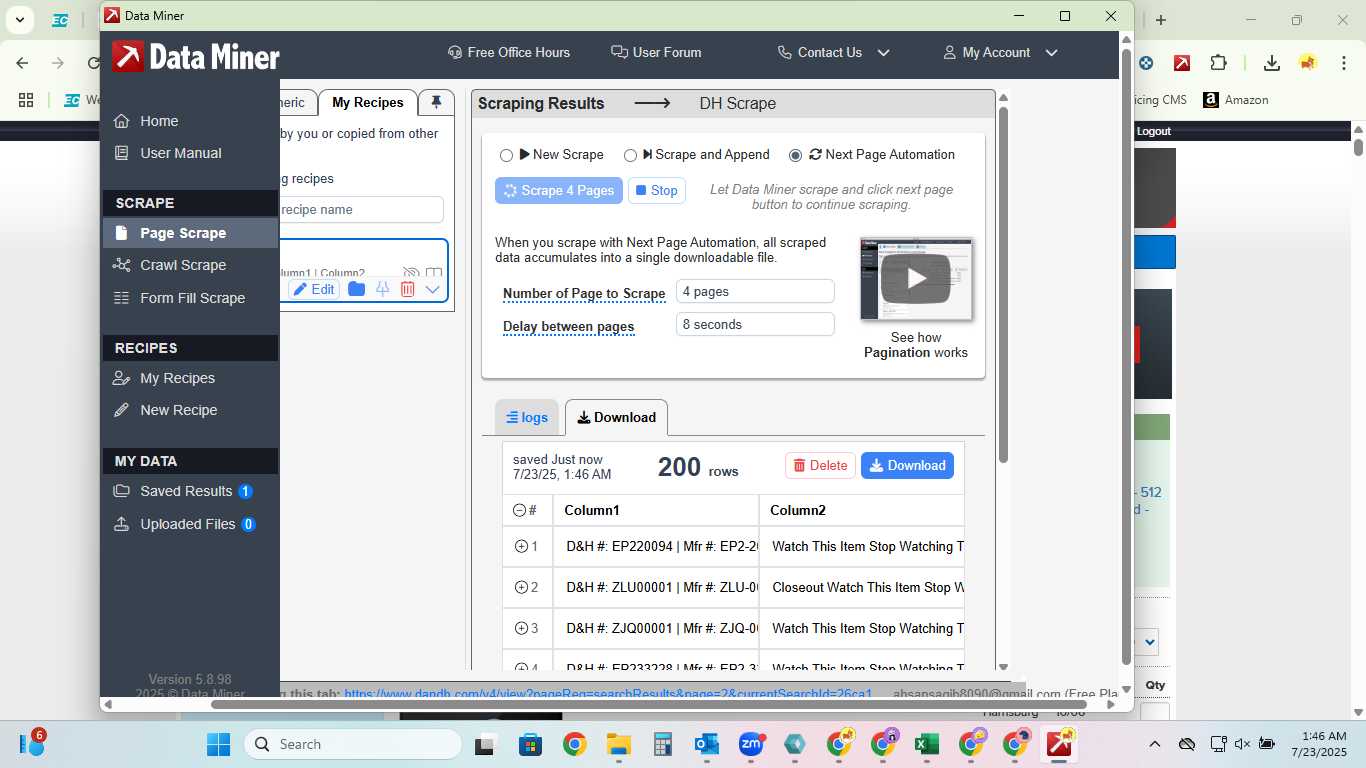Screen dimensions: 1366x768
Task: Select Next Page Automation radio option
Action: tap(795, 155)
